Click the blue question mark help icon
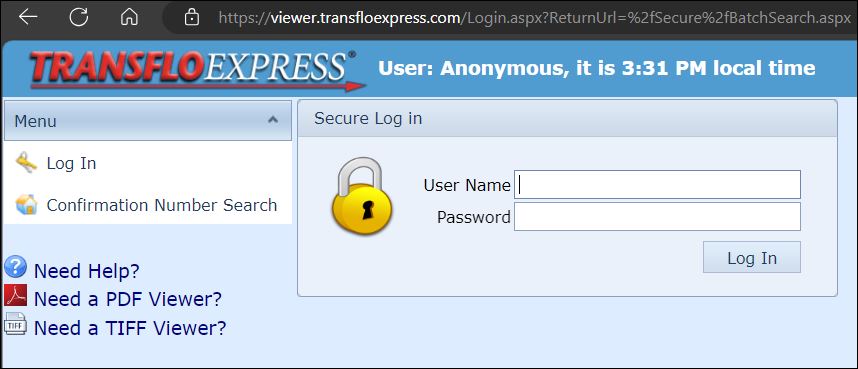Viewport: 858px width, 369px height. coord(15,267)
